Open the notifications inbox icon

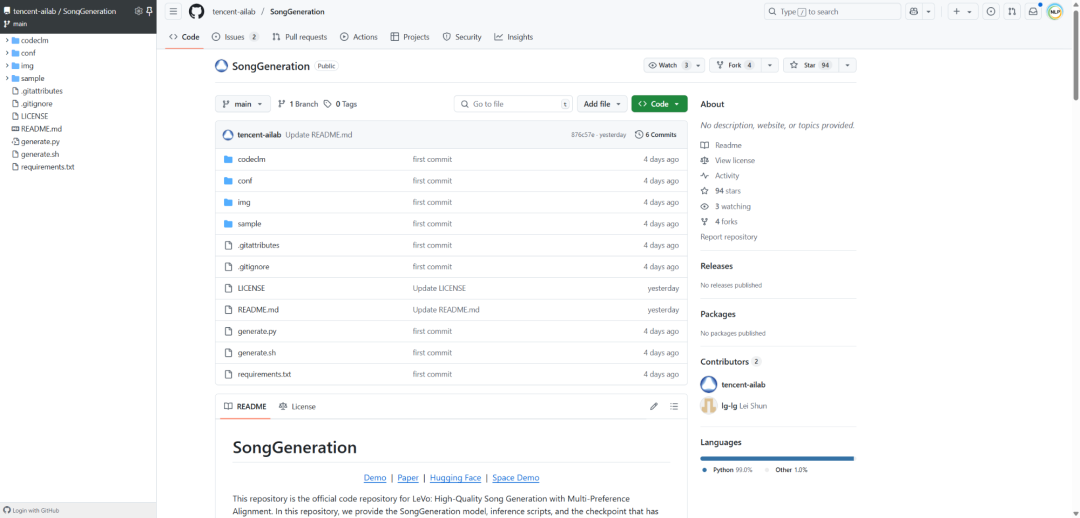point(1033,12)
